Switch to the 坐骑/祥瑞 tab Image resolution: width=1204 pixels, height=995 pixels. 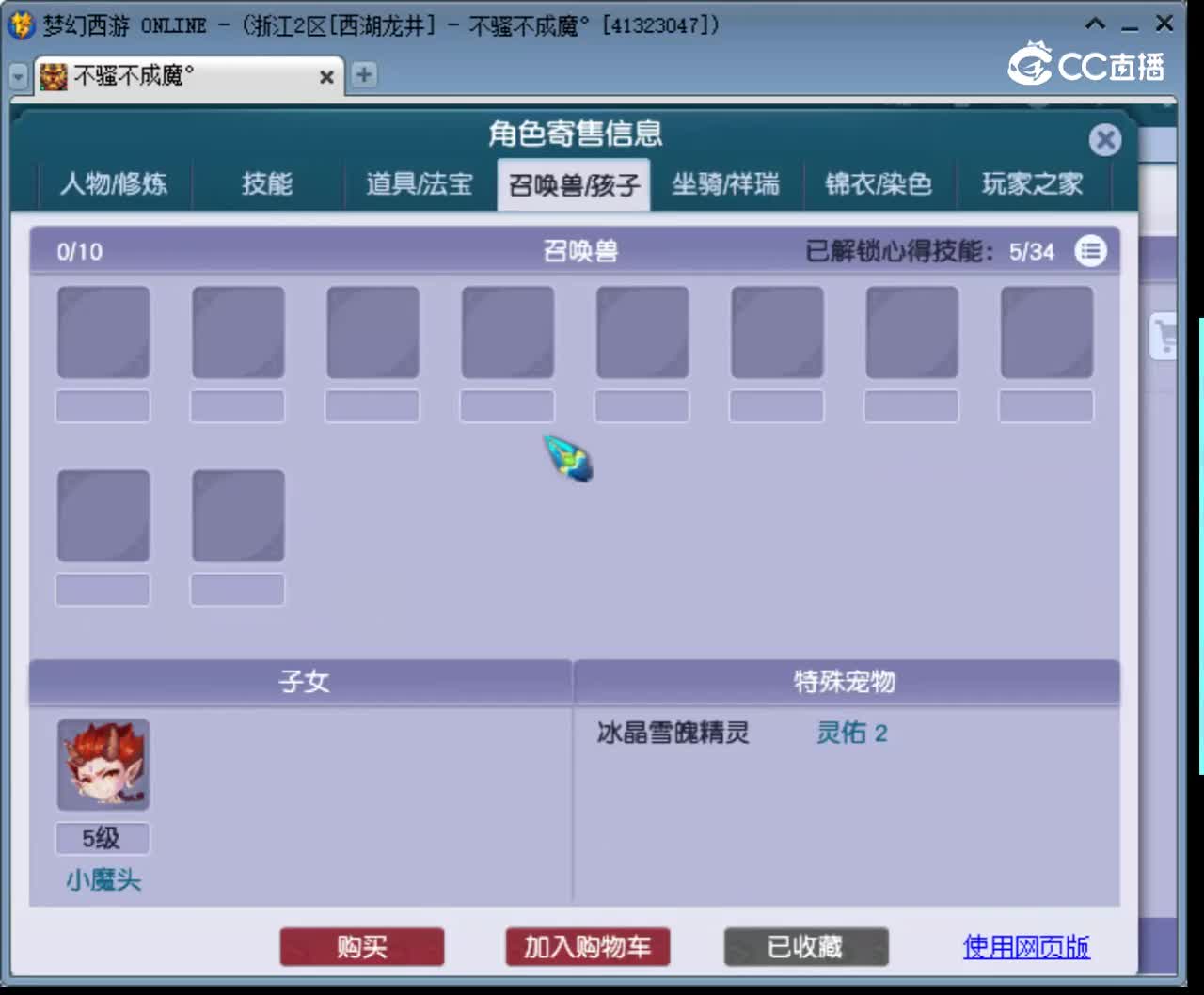pyautogui.click(x=725, y=183)
